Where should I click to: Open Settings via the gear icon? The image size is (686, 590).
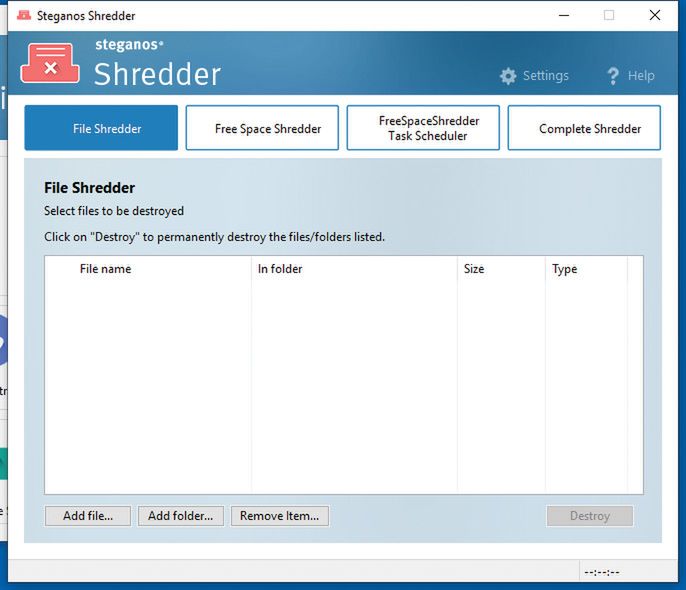click(508, 76)
